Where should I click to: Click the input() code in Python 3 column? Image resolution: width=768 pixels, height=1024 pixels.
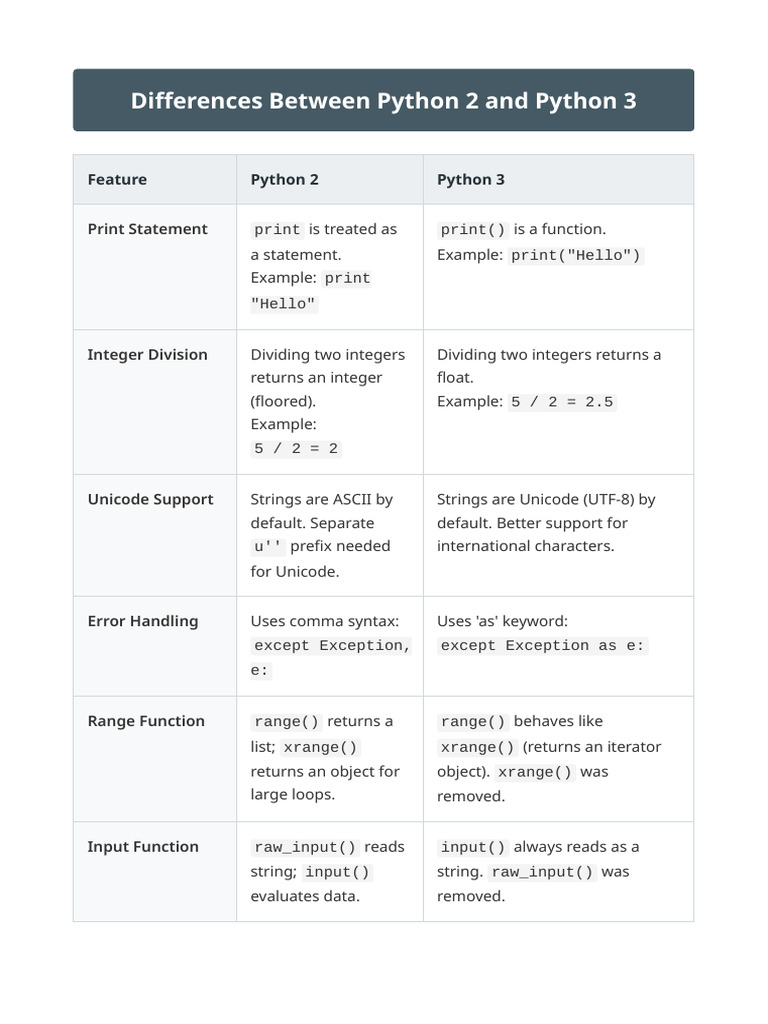[x=473, y=847]
